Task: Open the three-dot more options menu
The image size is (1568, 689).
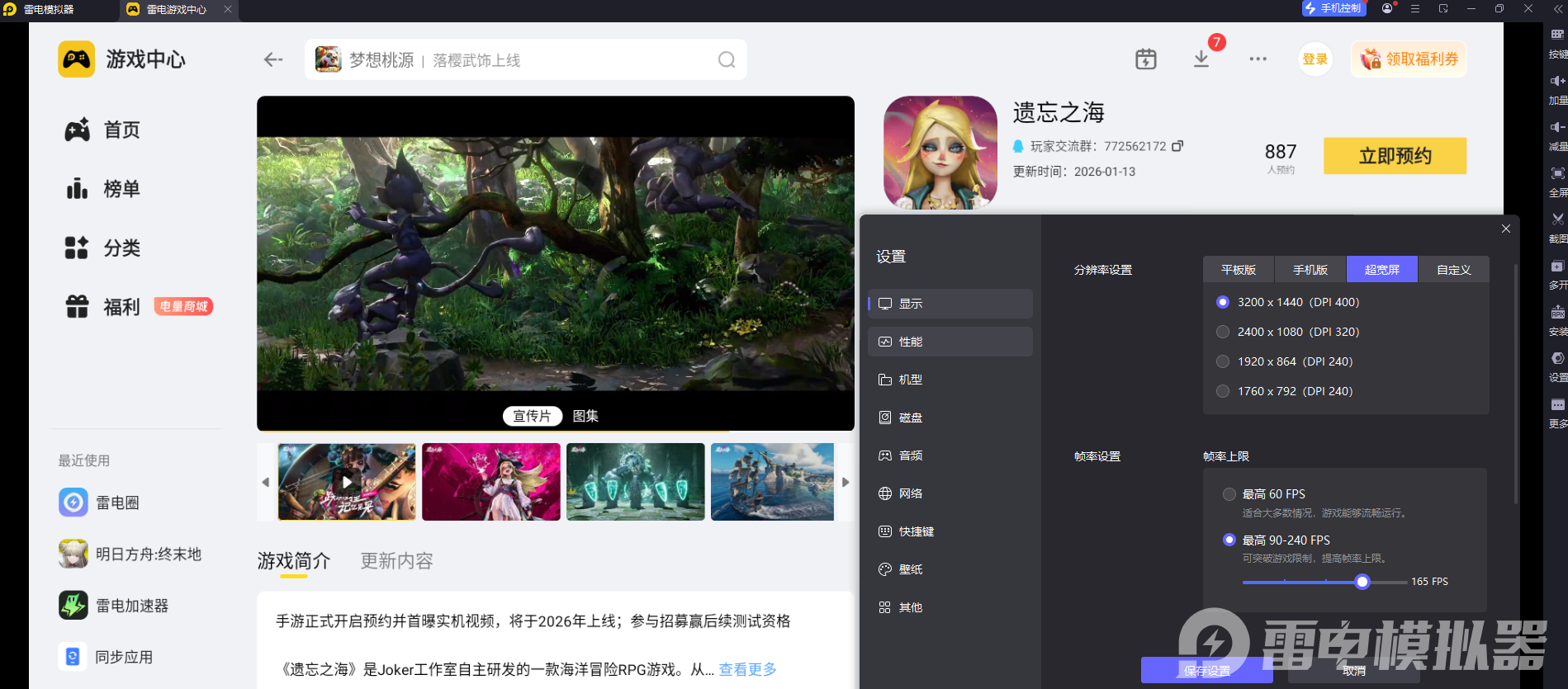Action: 1258,59
